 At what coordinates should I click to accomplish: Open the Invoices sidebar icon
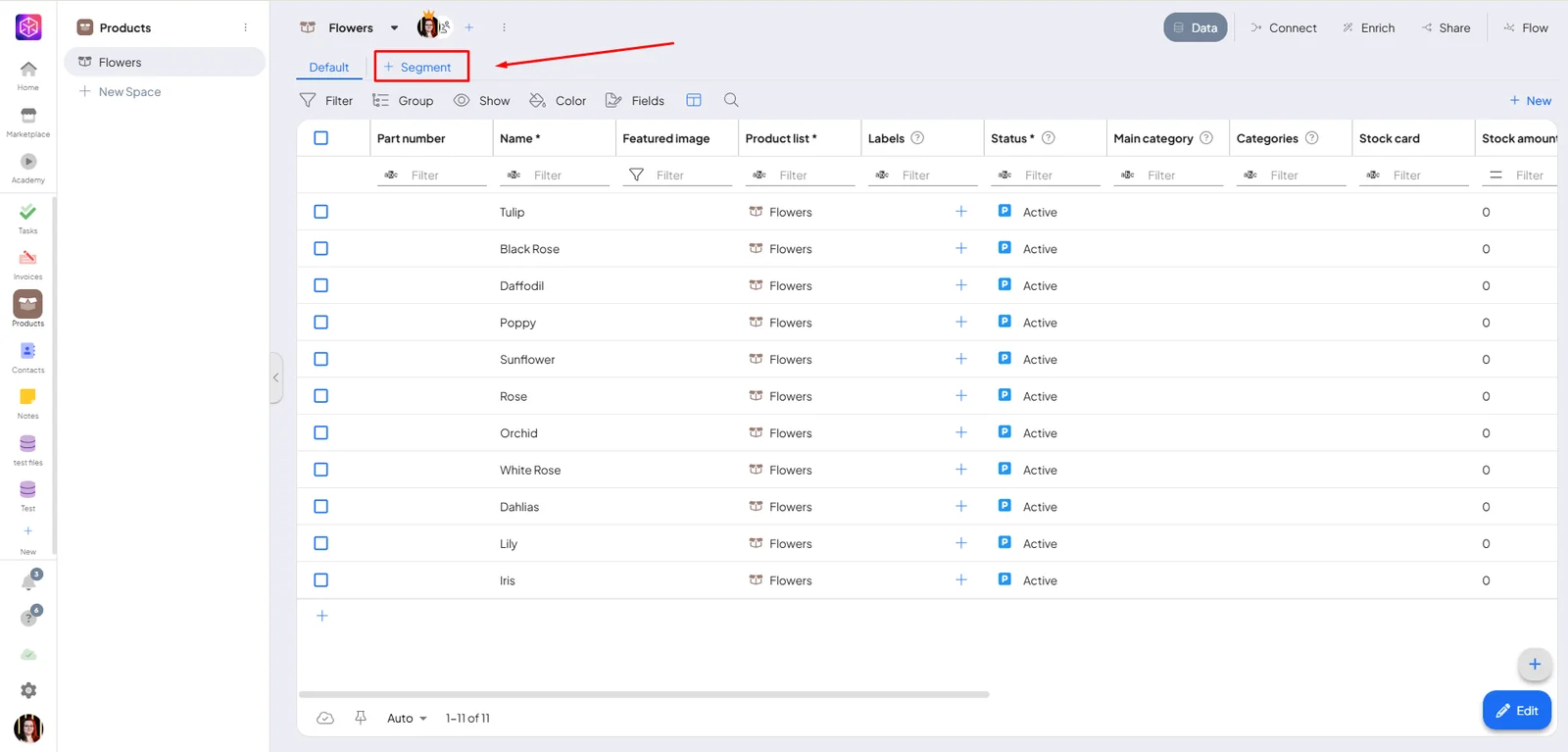27,259
